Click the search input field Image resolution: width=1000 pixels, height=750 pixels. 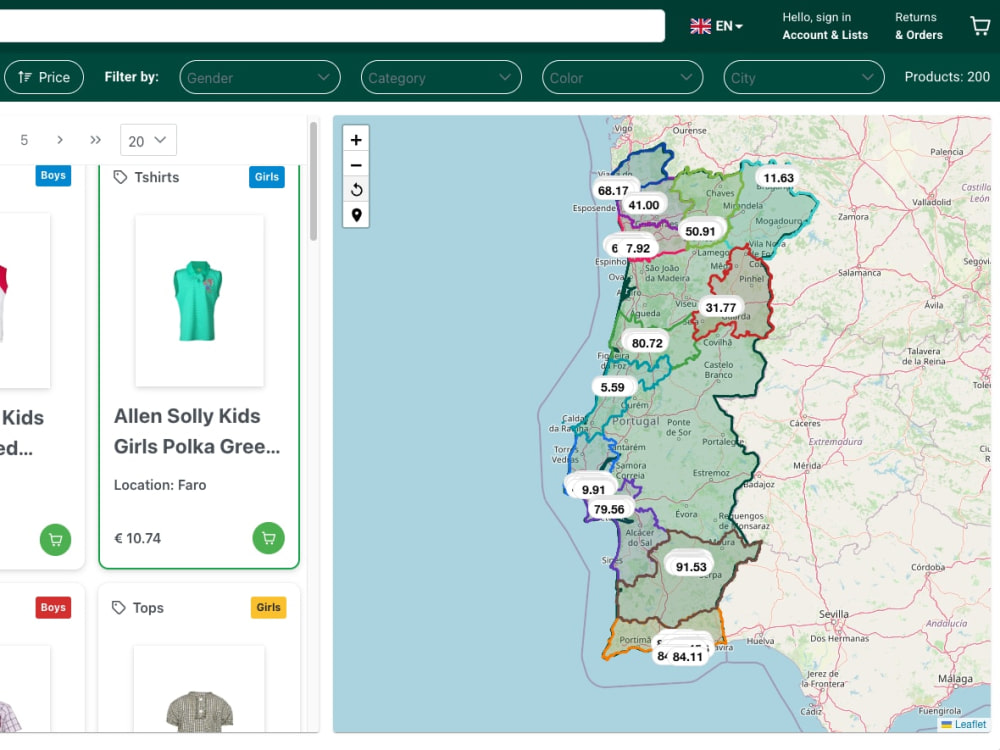pyautogui.click(x=332, y=26)
